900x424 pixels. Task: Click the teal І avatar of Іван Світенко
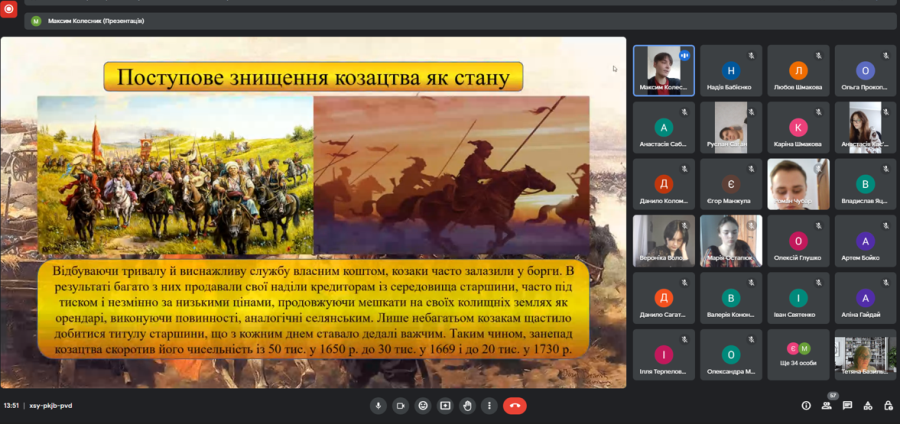[x=798, y=297]
